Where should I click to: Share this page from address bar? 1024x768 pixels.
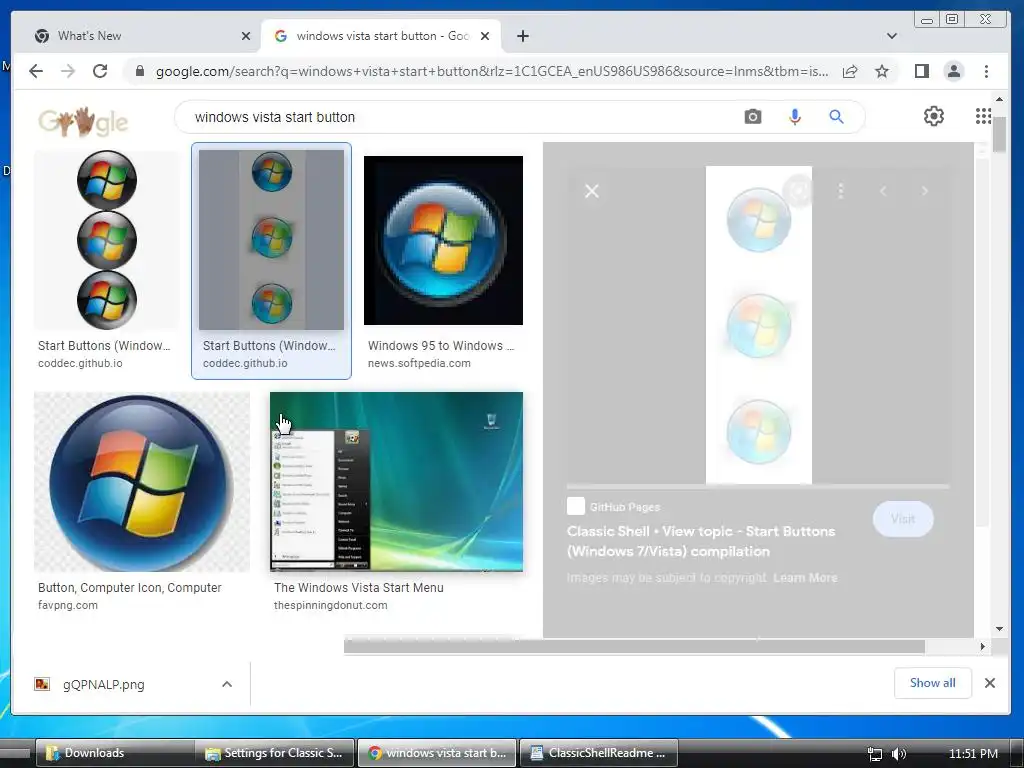850,71
